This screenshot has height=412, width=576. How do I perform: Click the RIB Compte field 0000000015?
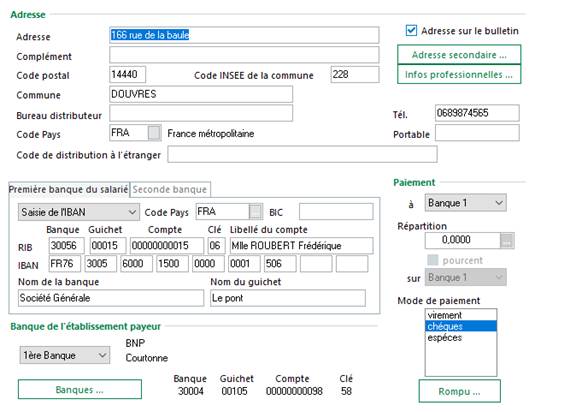coord(167,245)
